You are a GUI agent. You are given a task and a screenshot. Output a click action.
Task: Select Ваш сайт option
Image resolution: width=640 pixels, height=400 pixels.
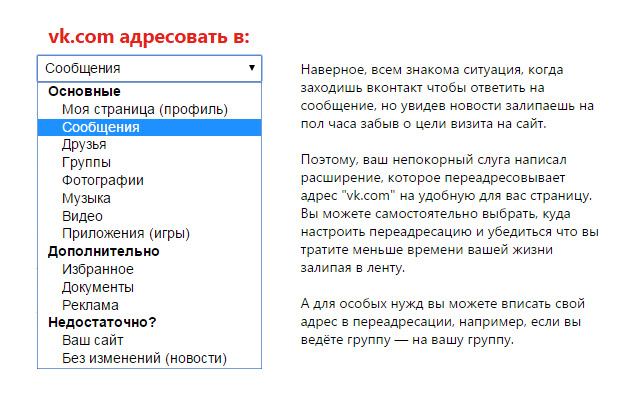click(149, 340)
